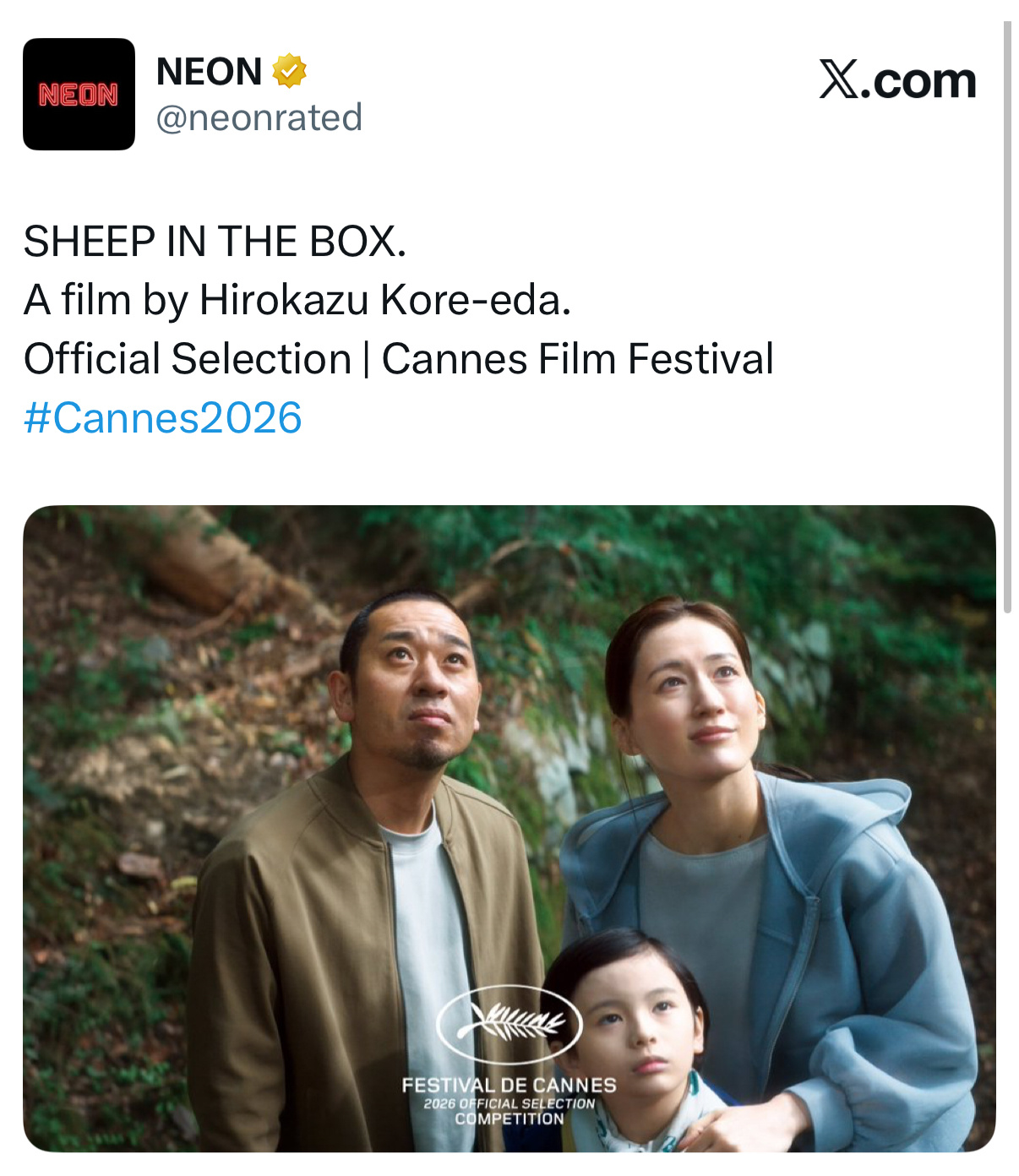Tap the 2026 Official Selection label
The height and width of the screenshot is (1176, 1019).
coord(509,1103)
